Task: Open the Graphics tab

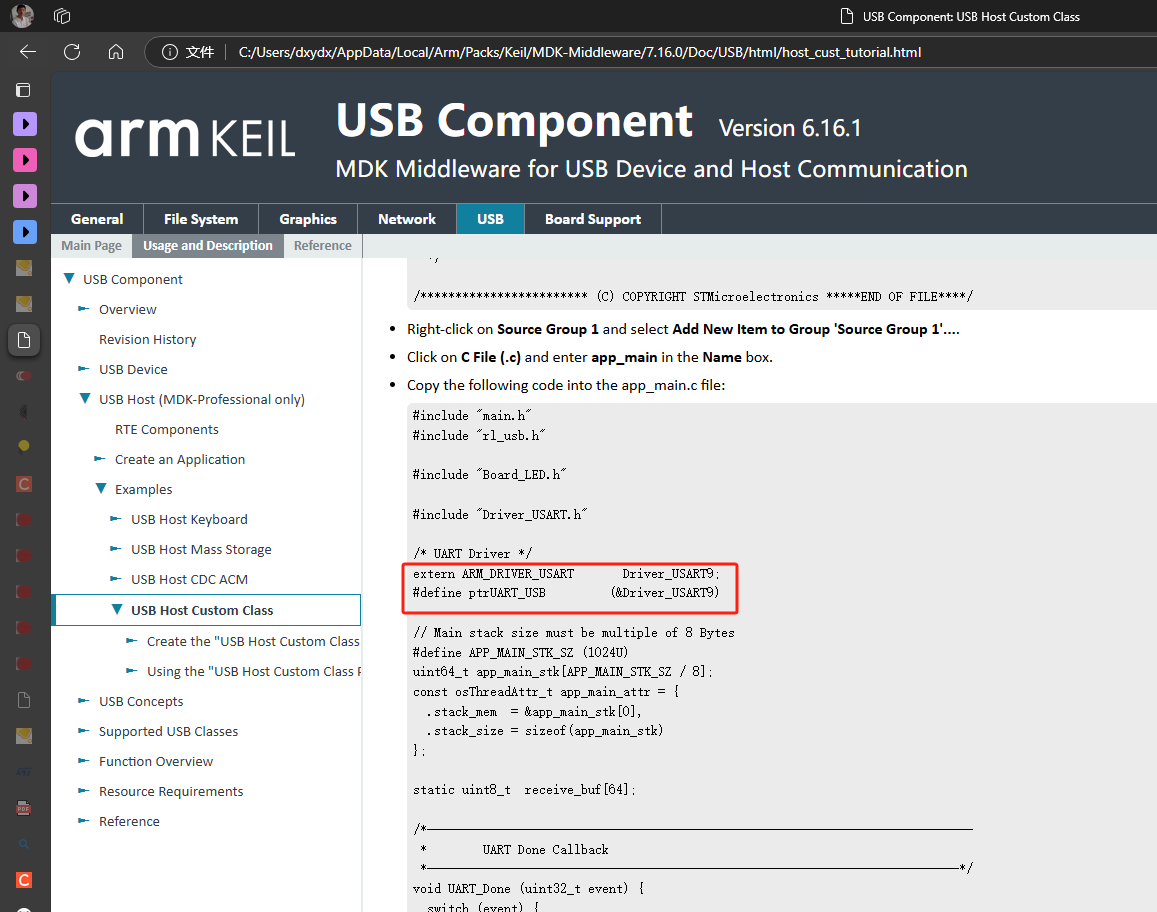Action: pos(308,219)
